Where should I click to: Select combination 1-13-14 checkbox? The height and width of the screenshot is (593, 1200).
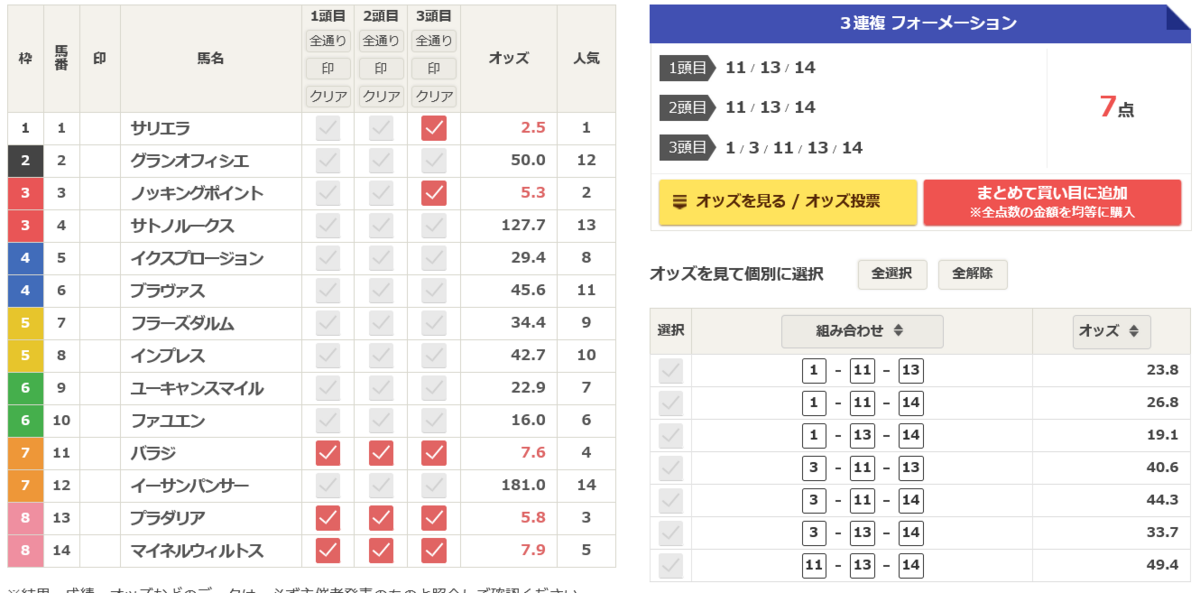[x=670, y=436]
